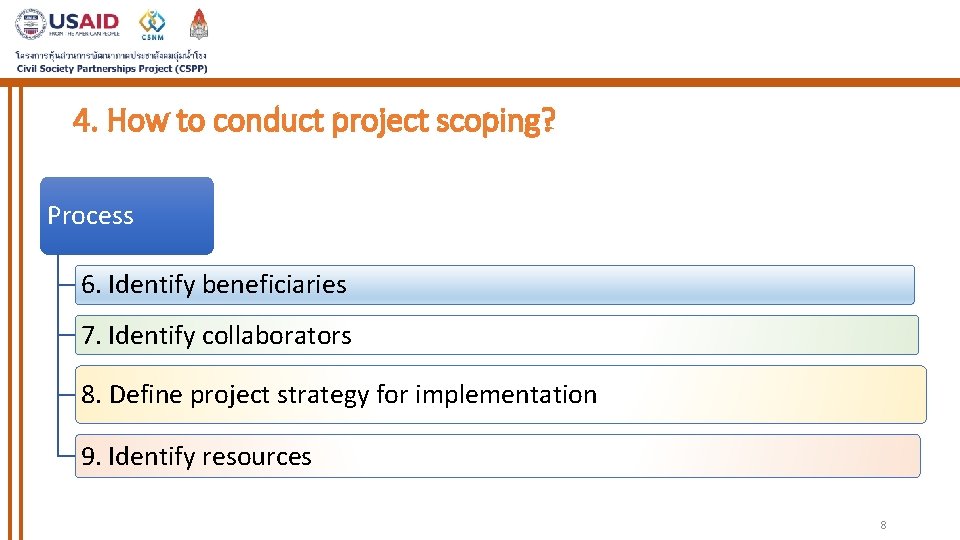
Task: Select the slide title about project scoping
Action: click(314, 120)
